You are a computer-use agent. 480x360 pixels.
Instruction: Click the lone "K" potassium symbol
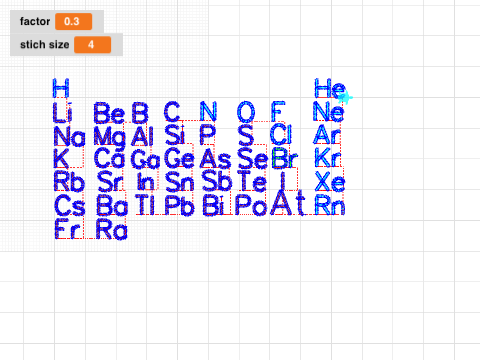[x=61, y=158]
